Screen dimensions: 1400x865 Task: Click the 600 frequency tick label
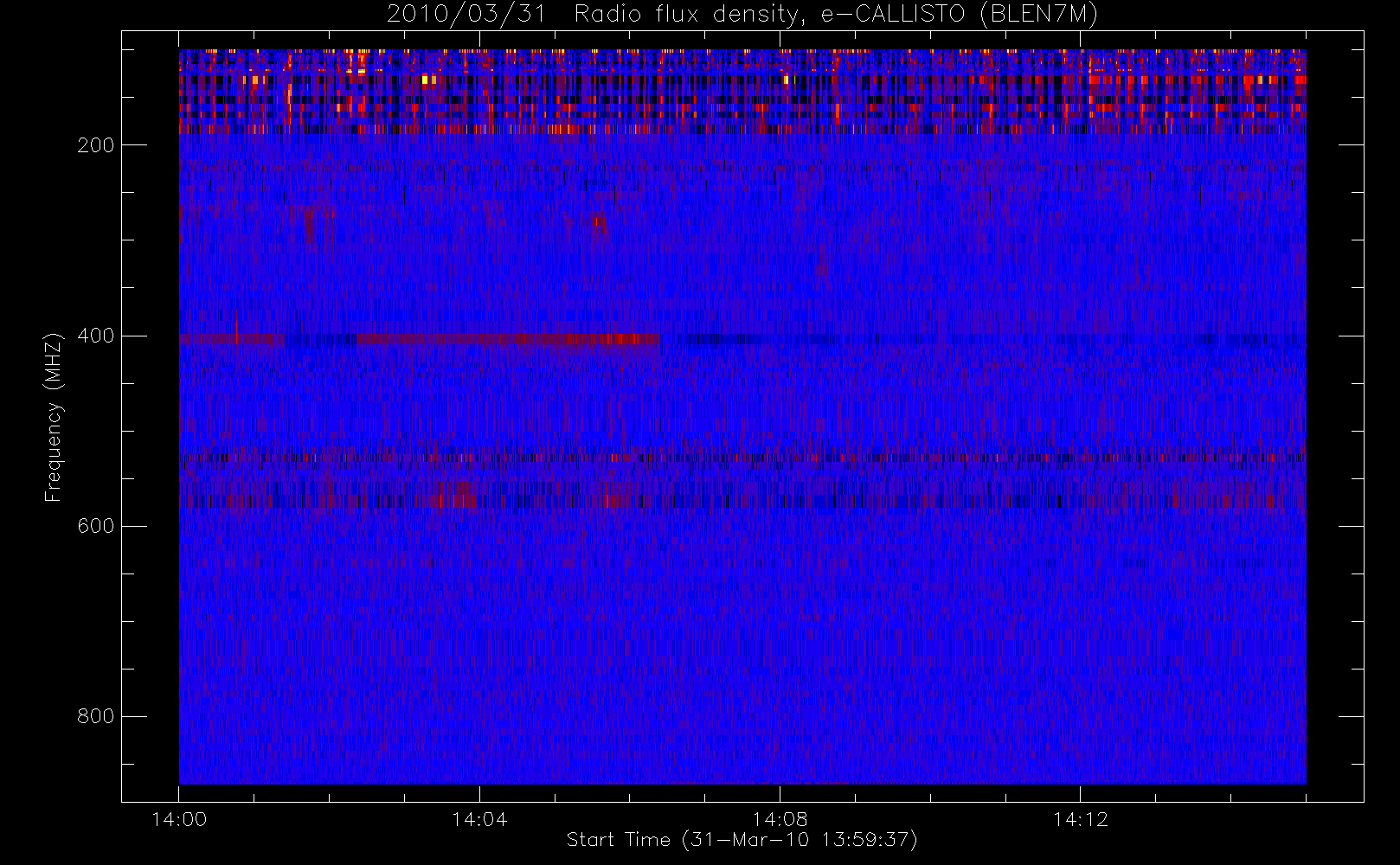pos(96,526)
